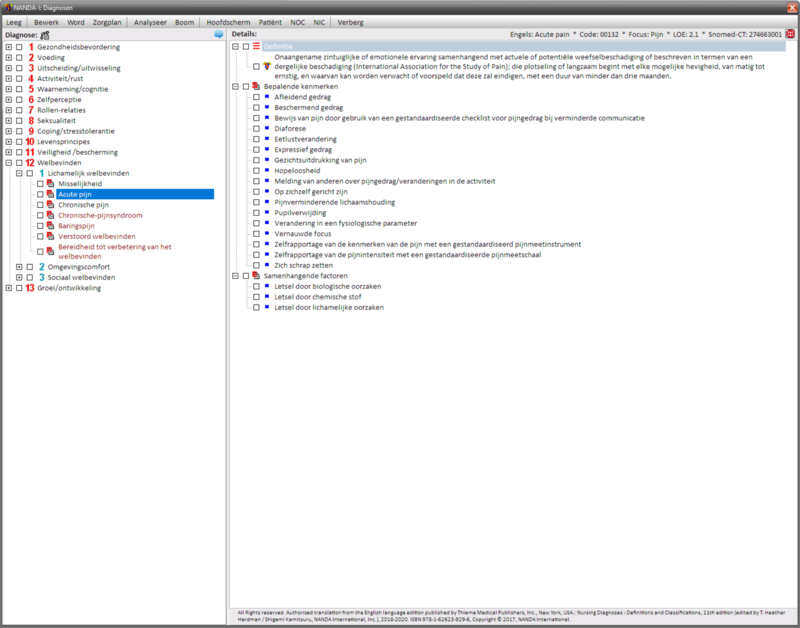Check the box for Afleidend gedrag
Viewport: 800px width, 628px height.
[x=256, y=97]
